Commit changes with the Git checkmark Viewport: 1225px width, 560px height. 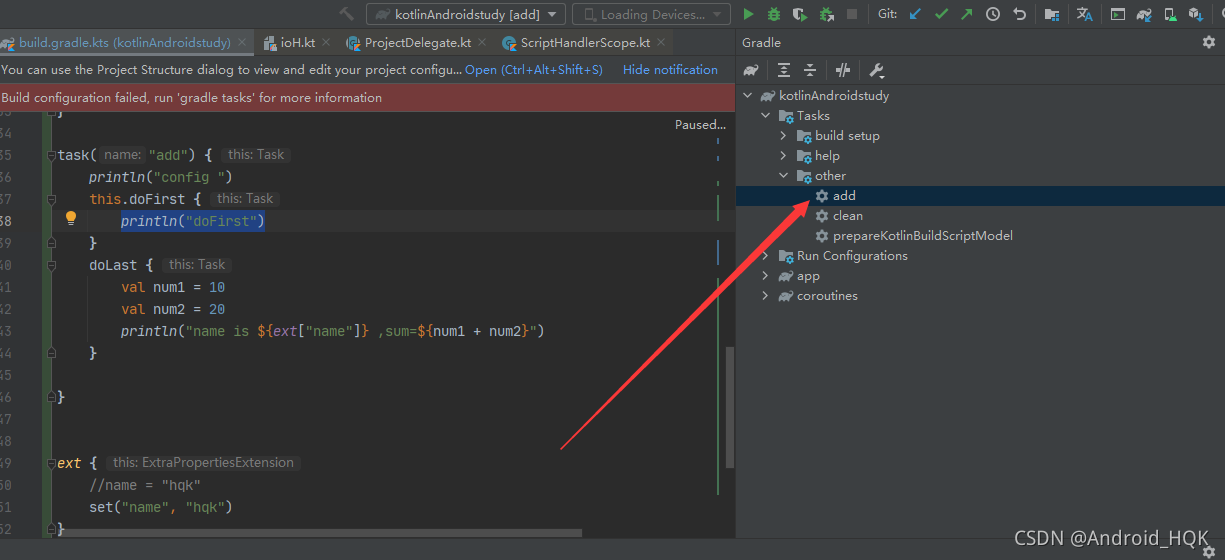941,14
